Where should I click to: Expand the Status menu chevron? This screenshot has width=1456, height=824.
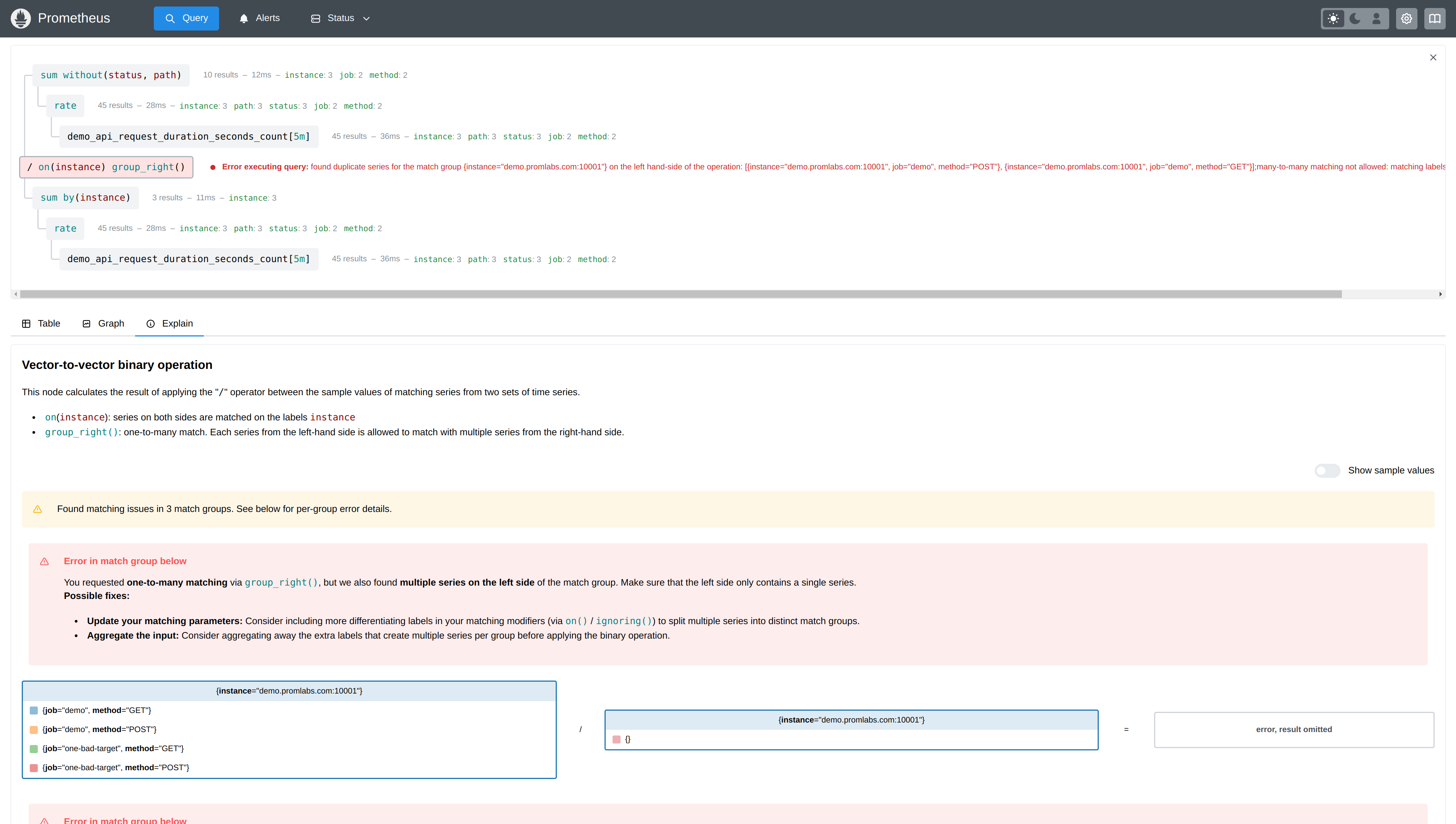point(367,18)
